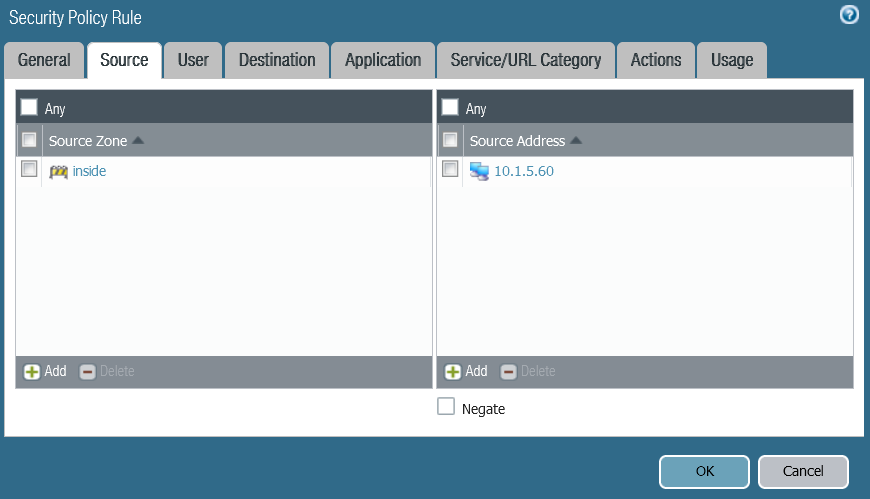
Task: Click the Source Zone column header text
Action: tap(88, 141)
